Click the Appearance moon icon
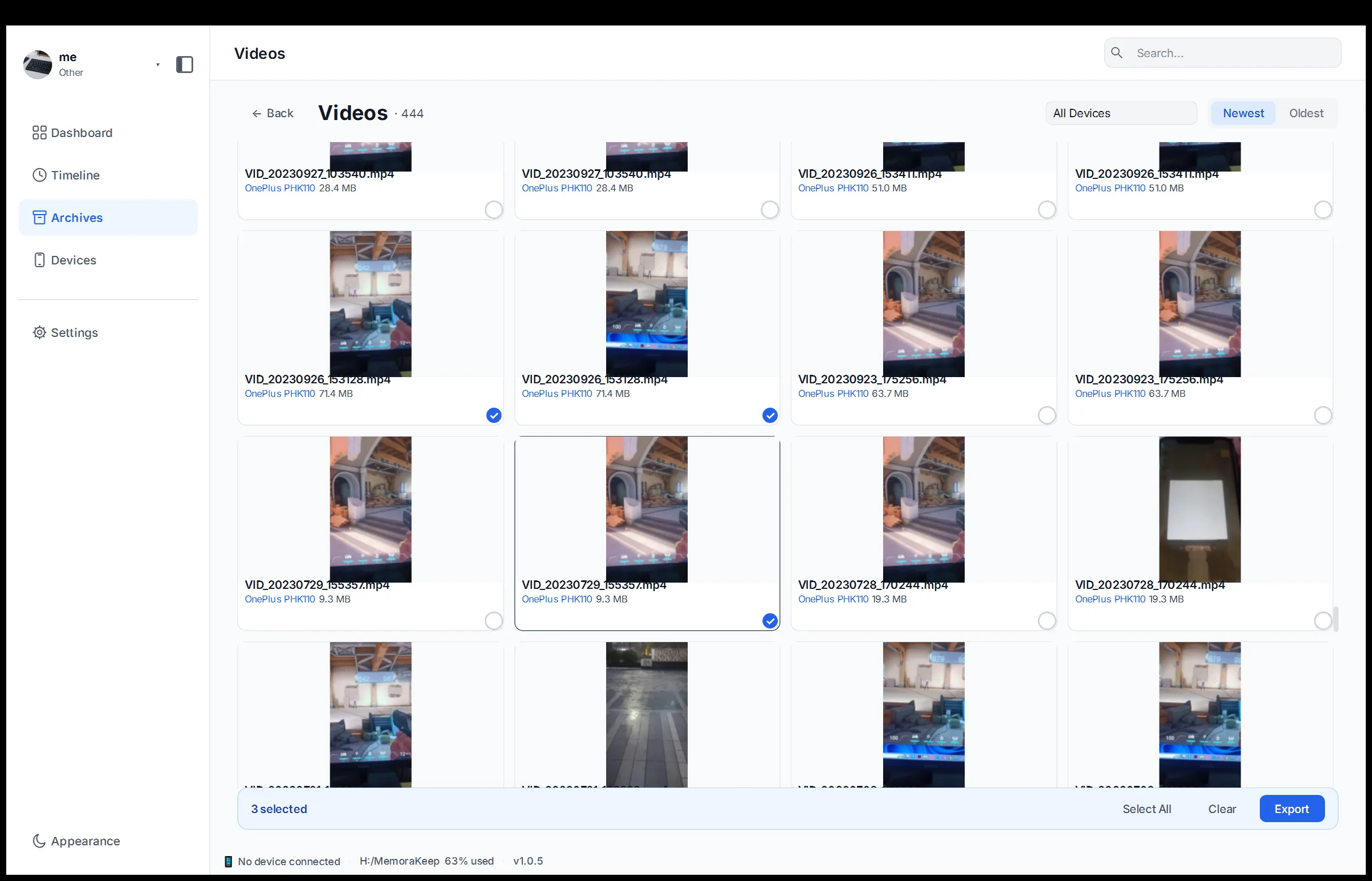Screen dimensions: 1372x881 click(39, 840)
